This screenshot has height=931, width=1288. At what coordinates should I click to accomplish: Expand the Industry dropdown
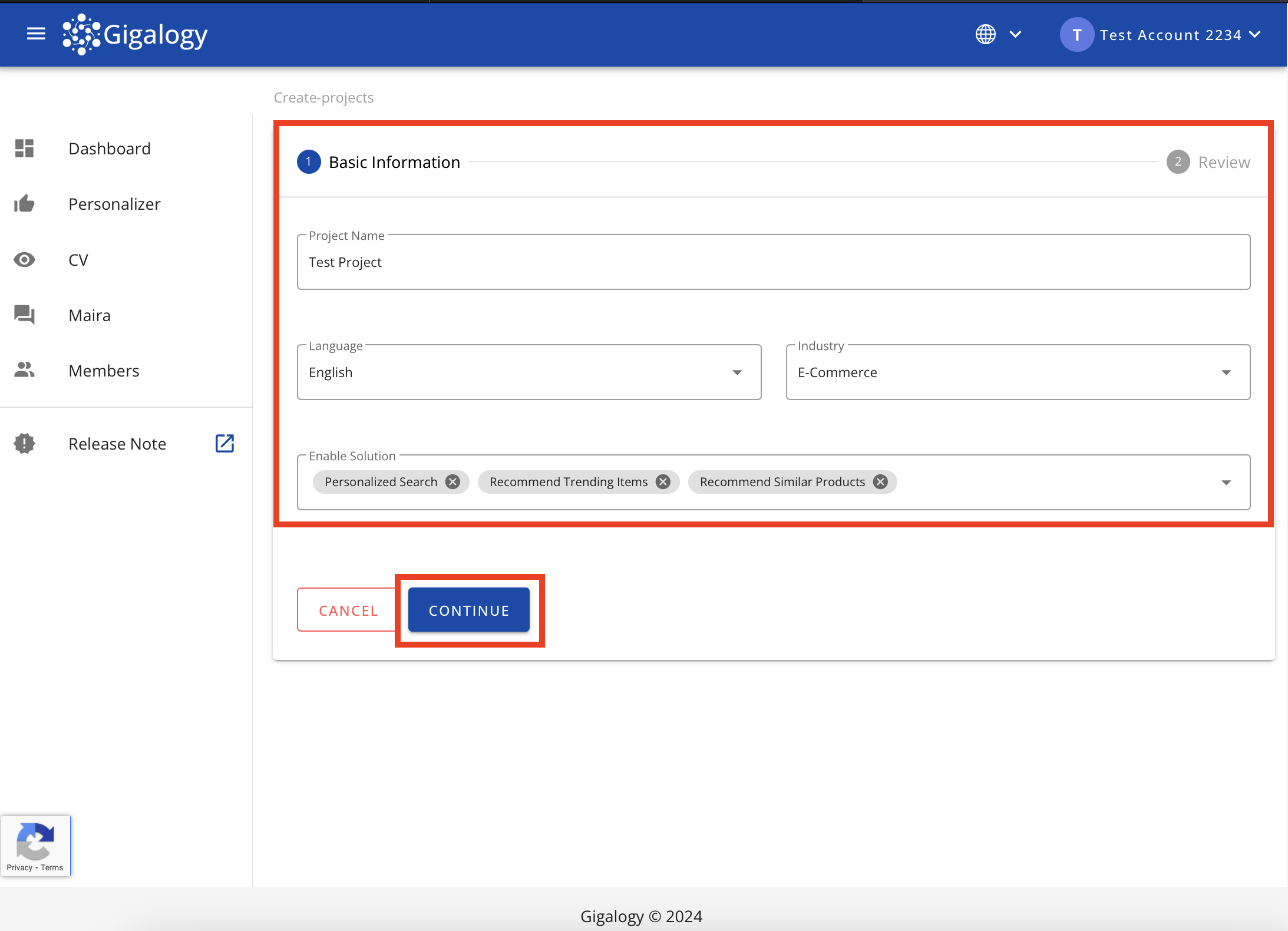pos(1228,372)
